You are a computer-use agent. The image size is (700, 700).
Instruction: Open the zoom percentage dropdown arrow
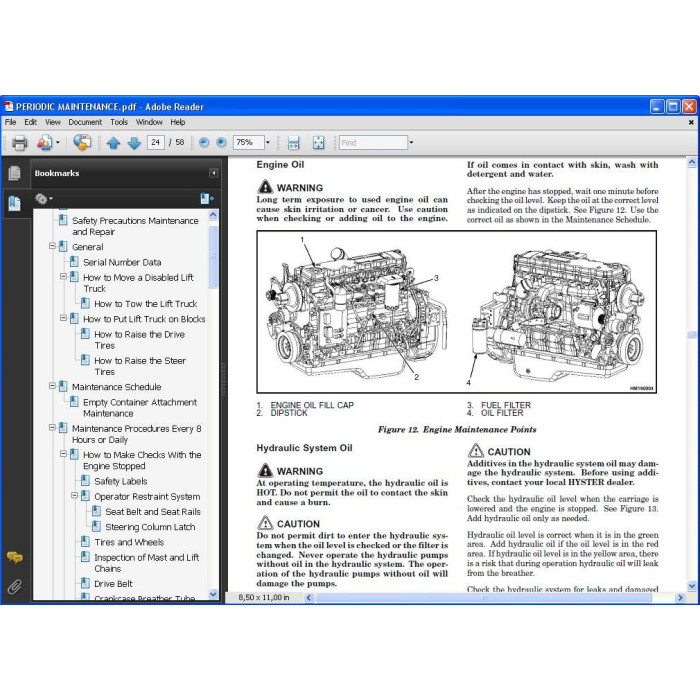click(x=268, y=143)
